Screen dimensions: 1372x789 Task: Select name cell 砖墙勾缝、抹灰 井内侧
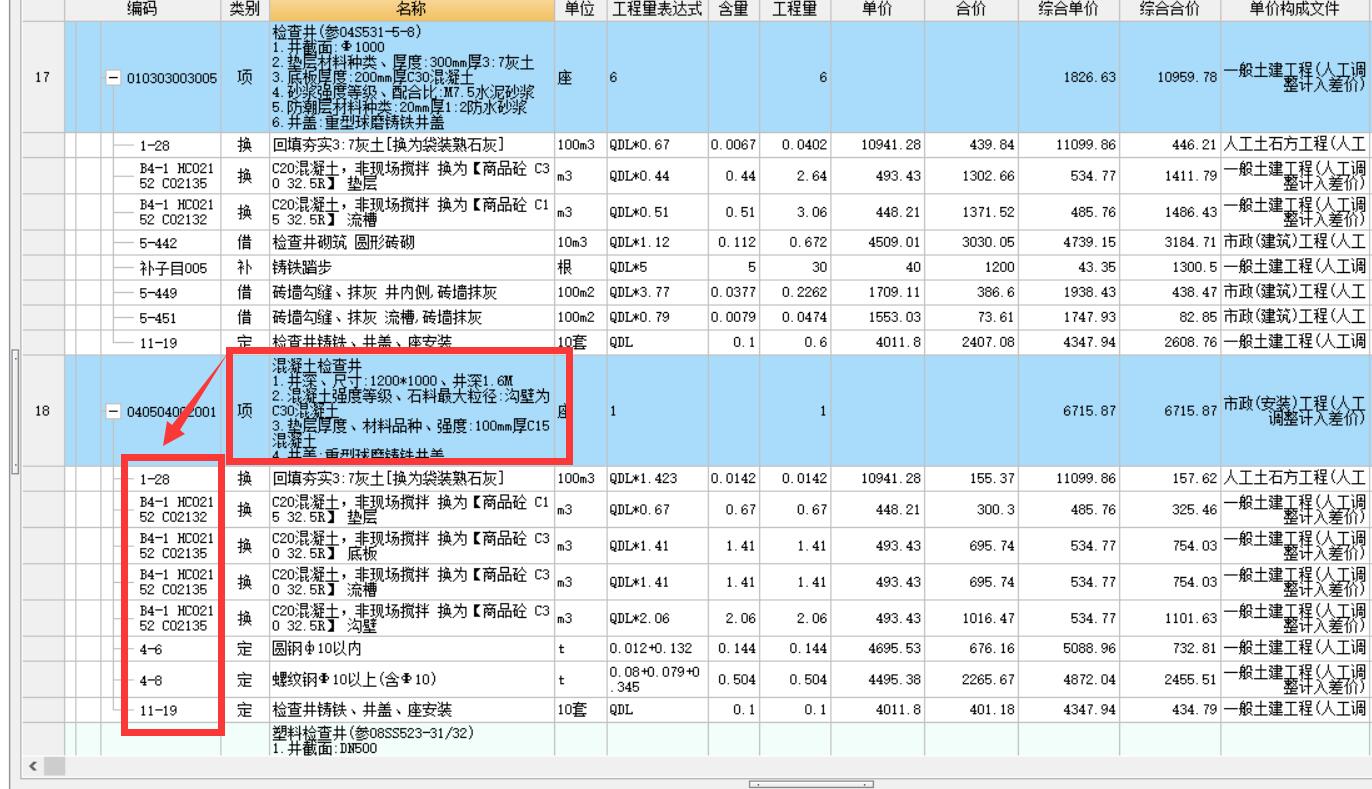click(410, 295)
